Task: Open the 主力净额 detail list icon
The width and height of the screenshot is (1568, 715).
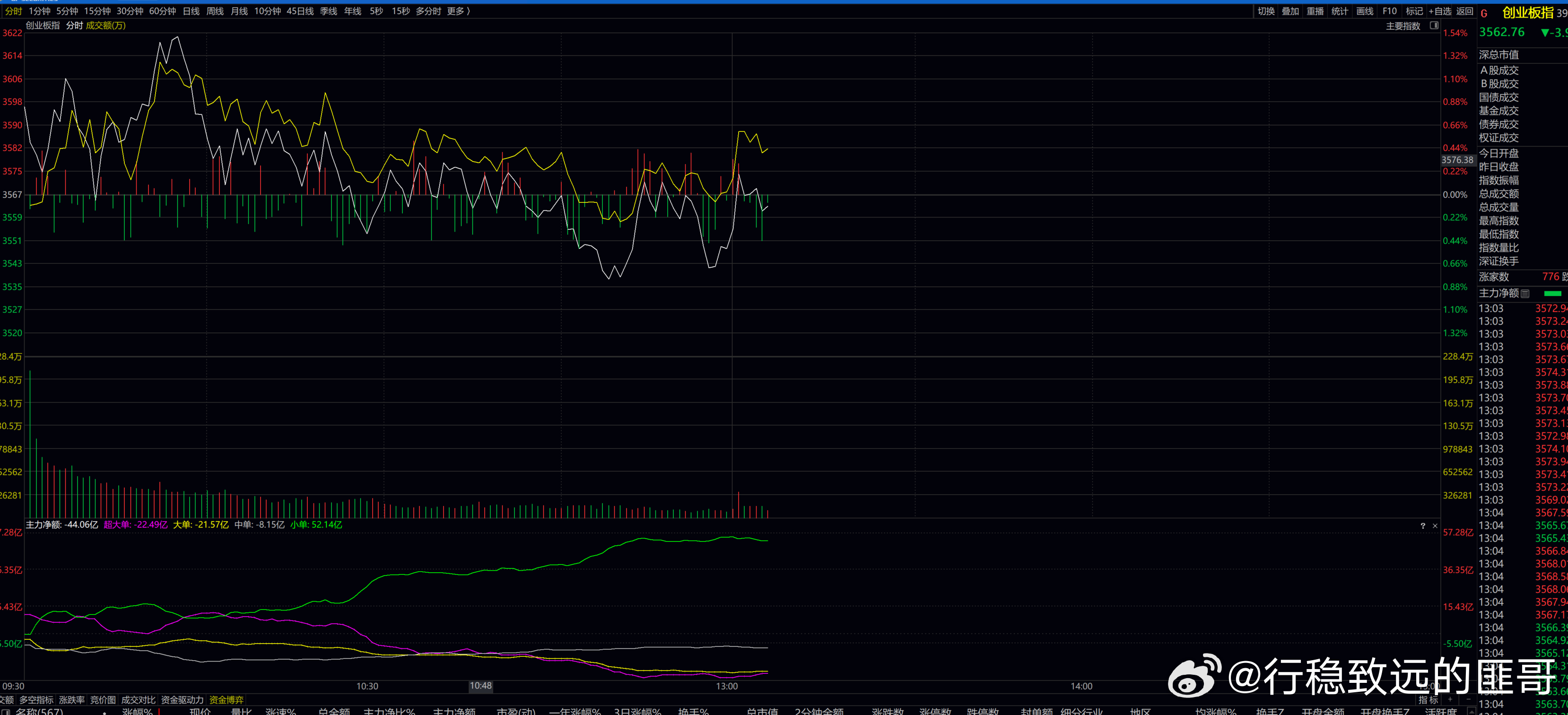Action: pyautogui.click(x=1525, y=294)
